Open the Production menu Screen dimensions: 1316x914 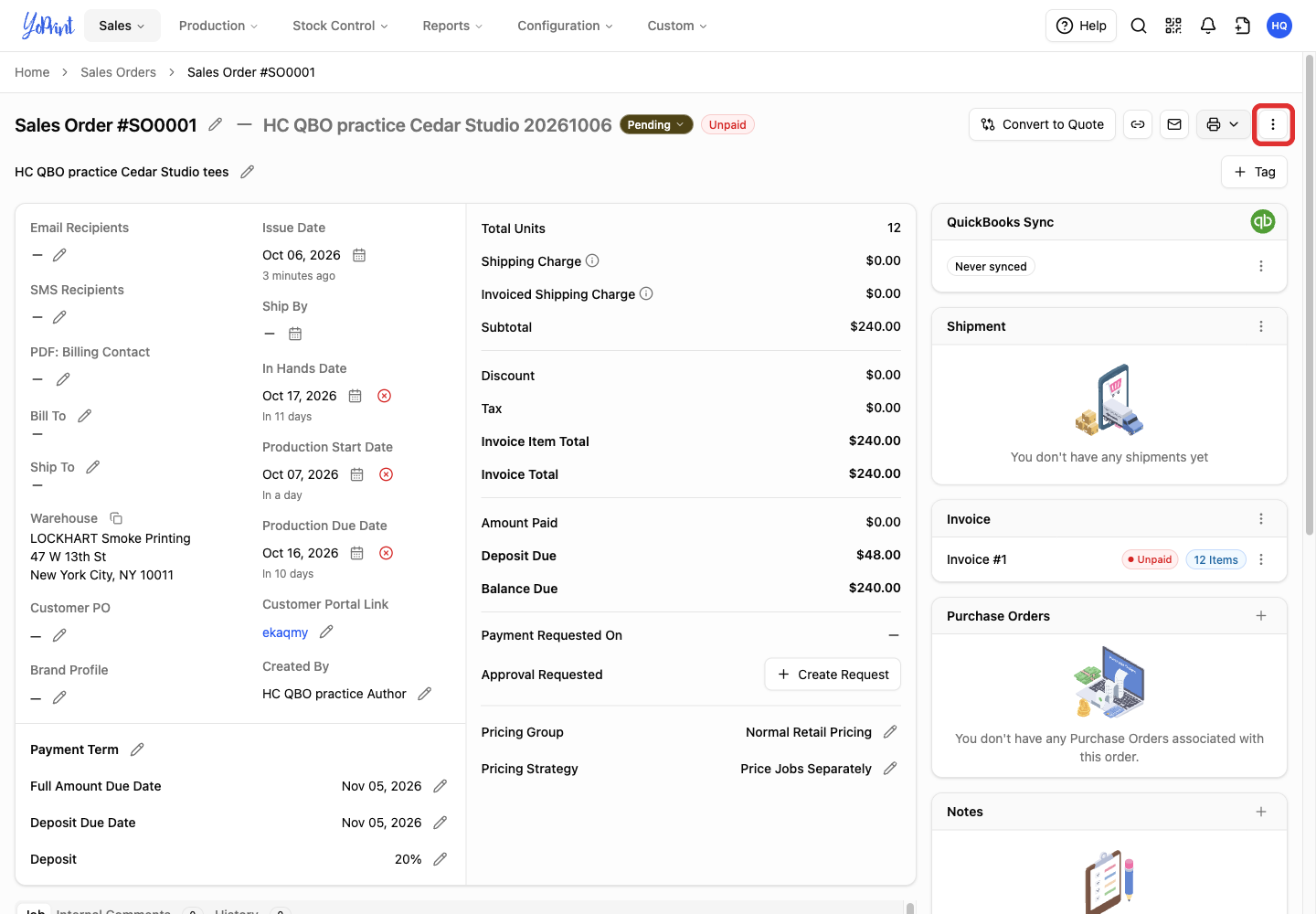pos(218,26)
